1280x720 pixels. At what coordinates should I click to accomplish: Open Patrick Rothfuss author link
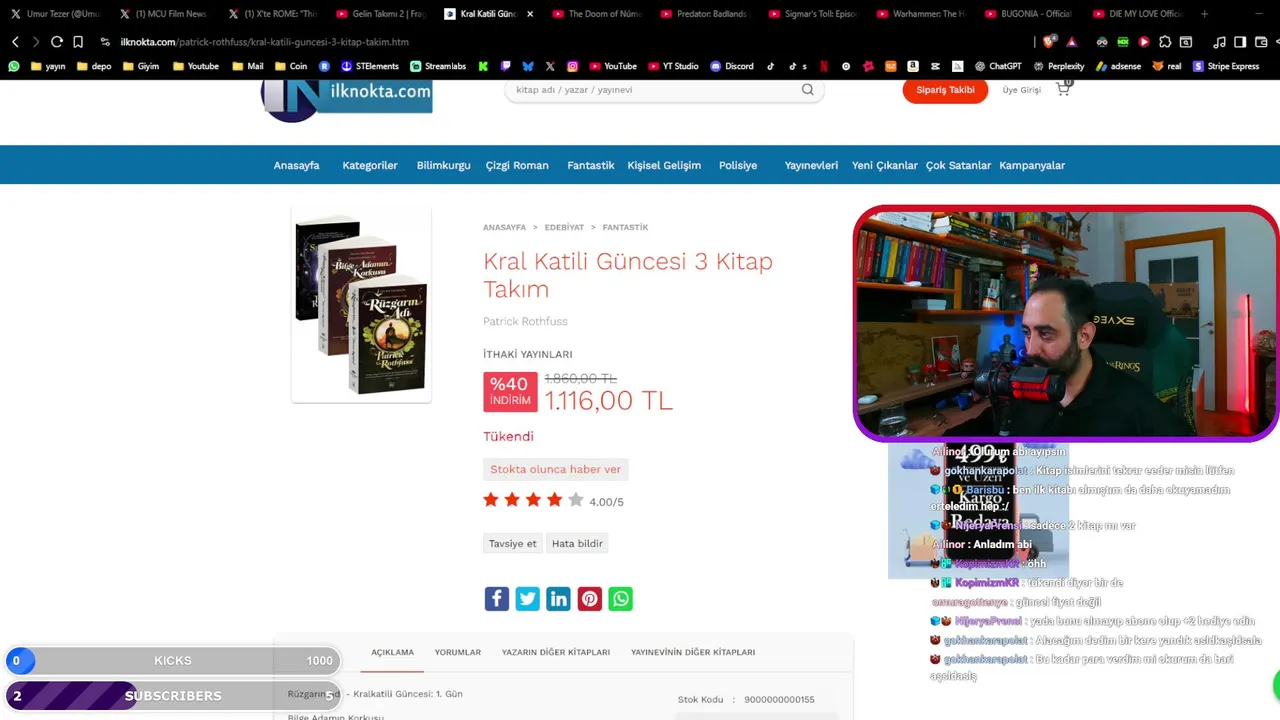click(x=525, y=321)
